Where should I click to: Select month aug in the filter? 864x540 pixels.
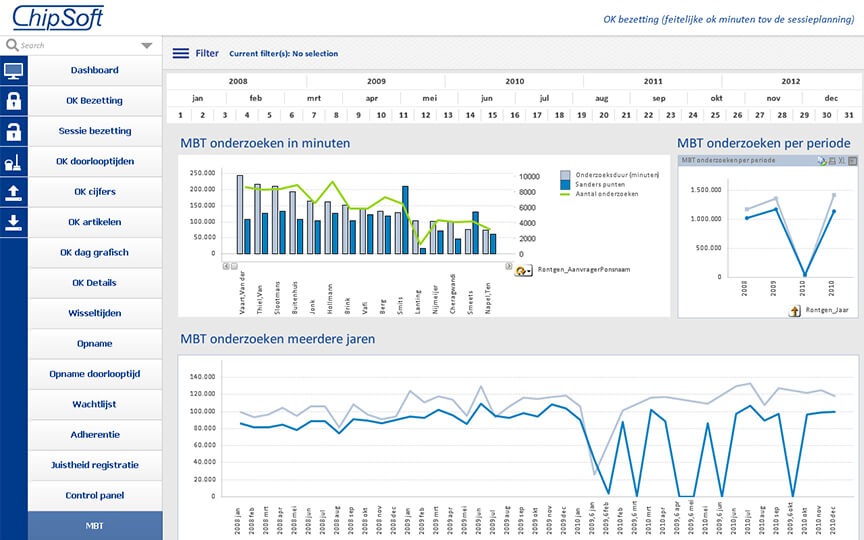pos(602,98)
